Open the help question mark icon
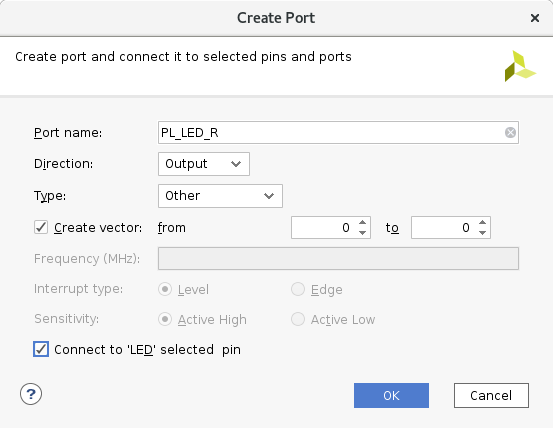This screenshot has width=553, height=428. click(x=31, y=394)
